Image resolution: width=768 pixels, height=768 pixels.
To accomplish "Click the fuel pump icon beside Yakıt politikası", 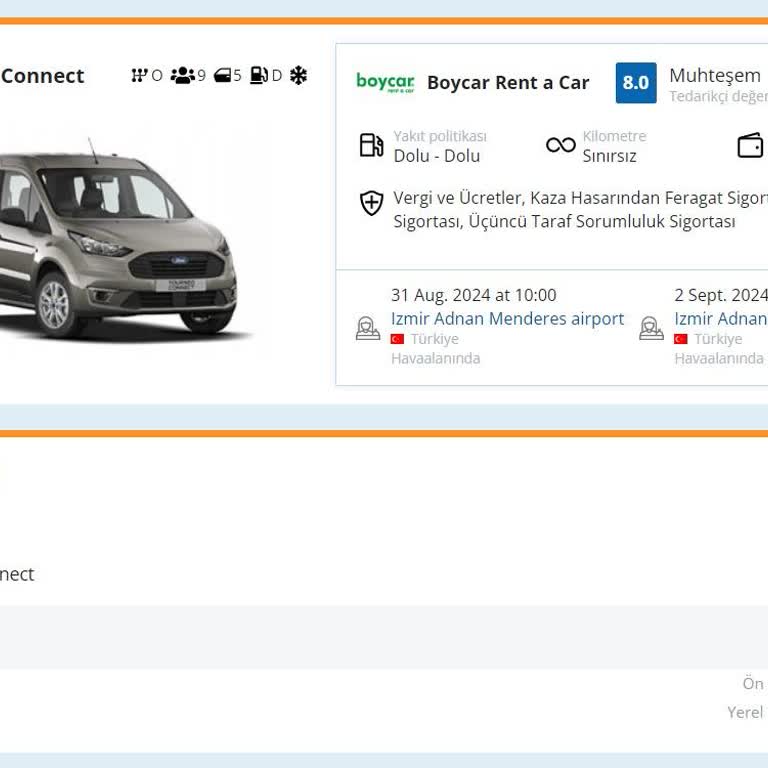I will [x=371, y=145].
